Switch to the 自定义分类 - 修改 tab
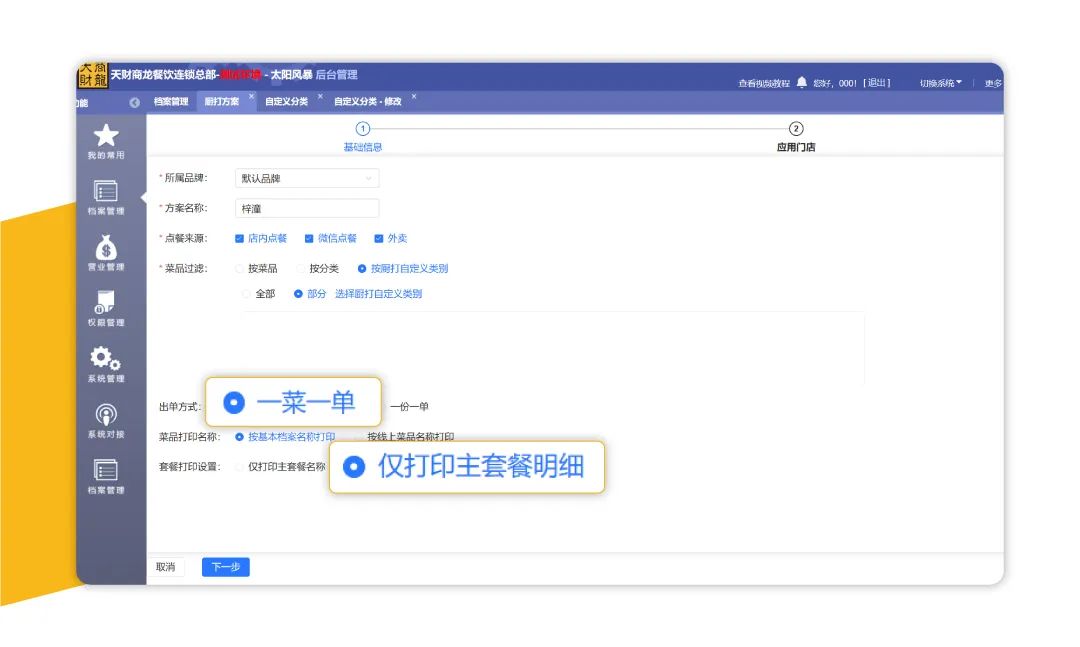Viewport: 1080px width, 647px height. click(368, 101)
